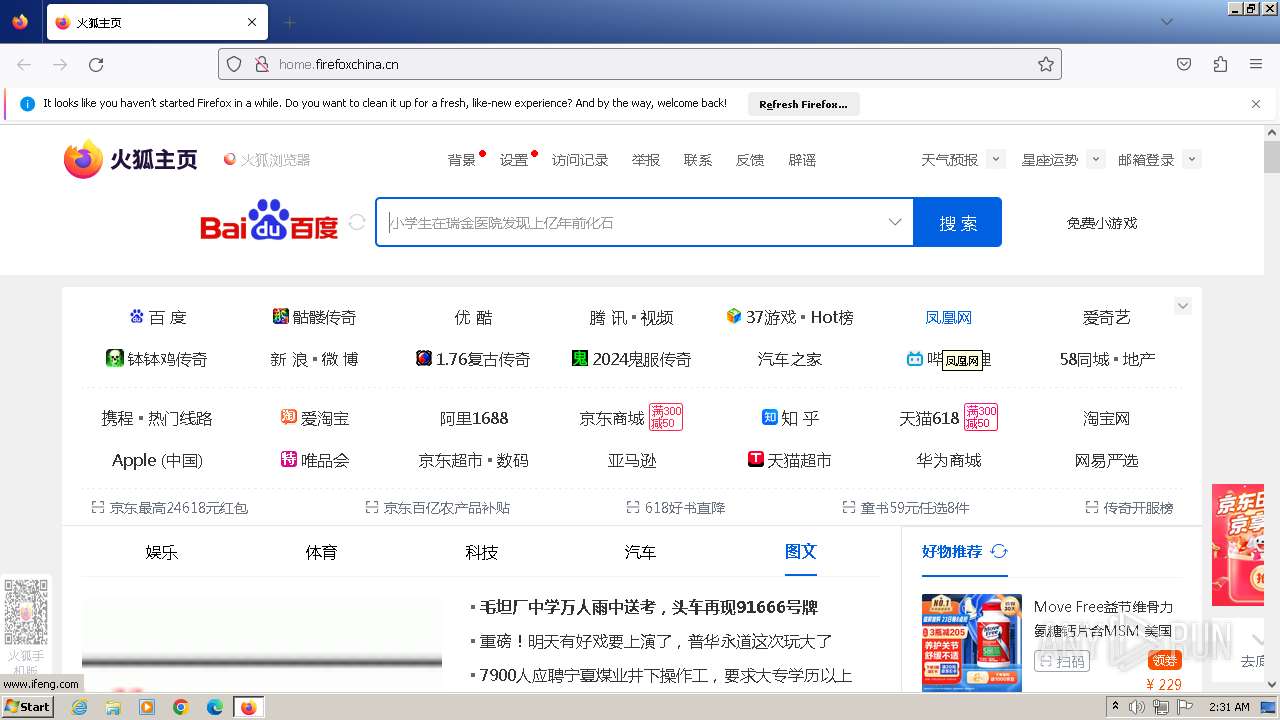Click the 领券 coupon button
This screenshot has height=720, width=1280.
(x=1165, y=660)
